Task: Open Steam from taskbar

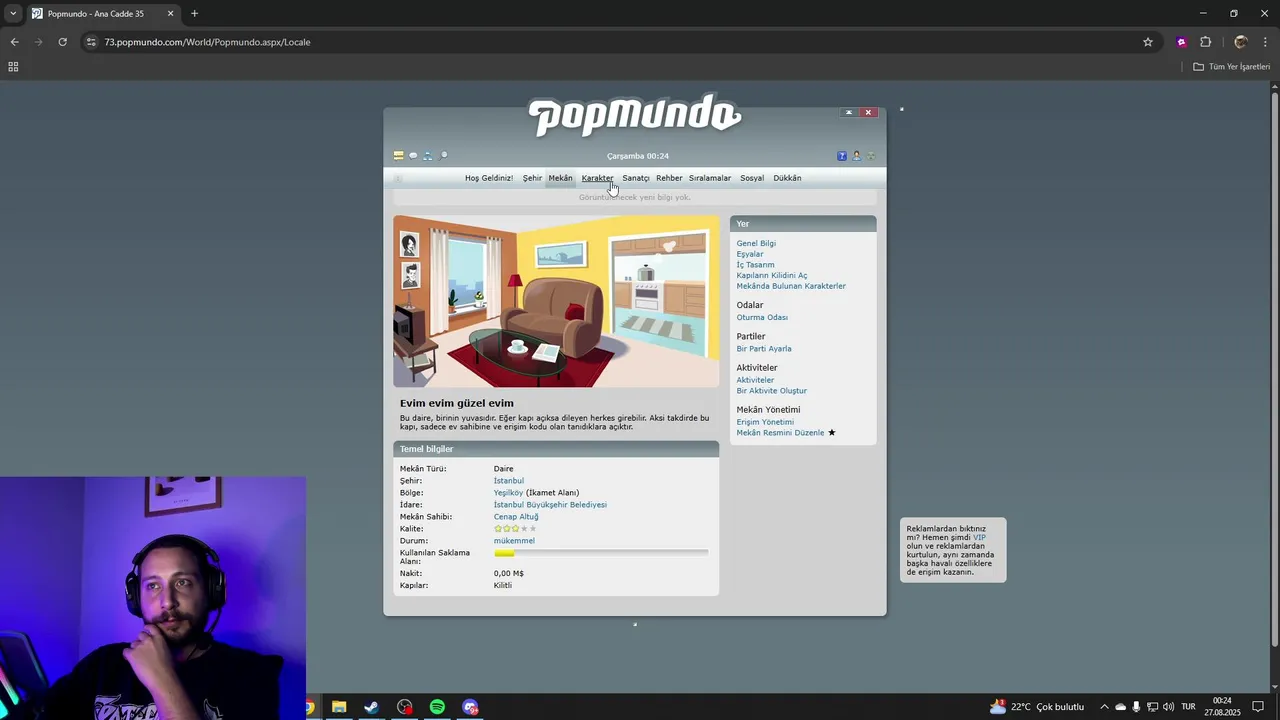Action: tap(371, 707)
